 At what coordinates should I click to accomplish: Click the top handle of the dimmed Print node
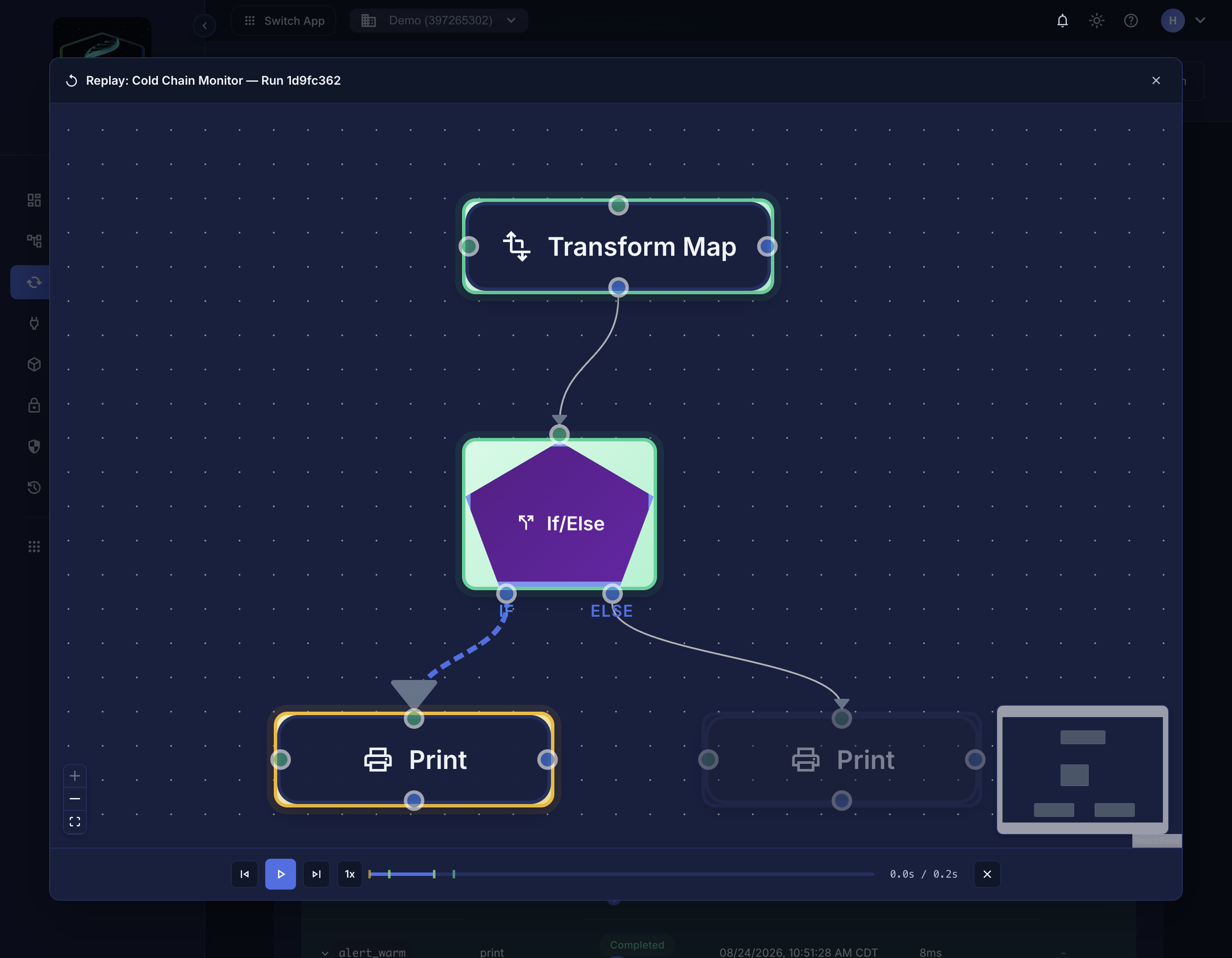point(841,719)
